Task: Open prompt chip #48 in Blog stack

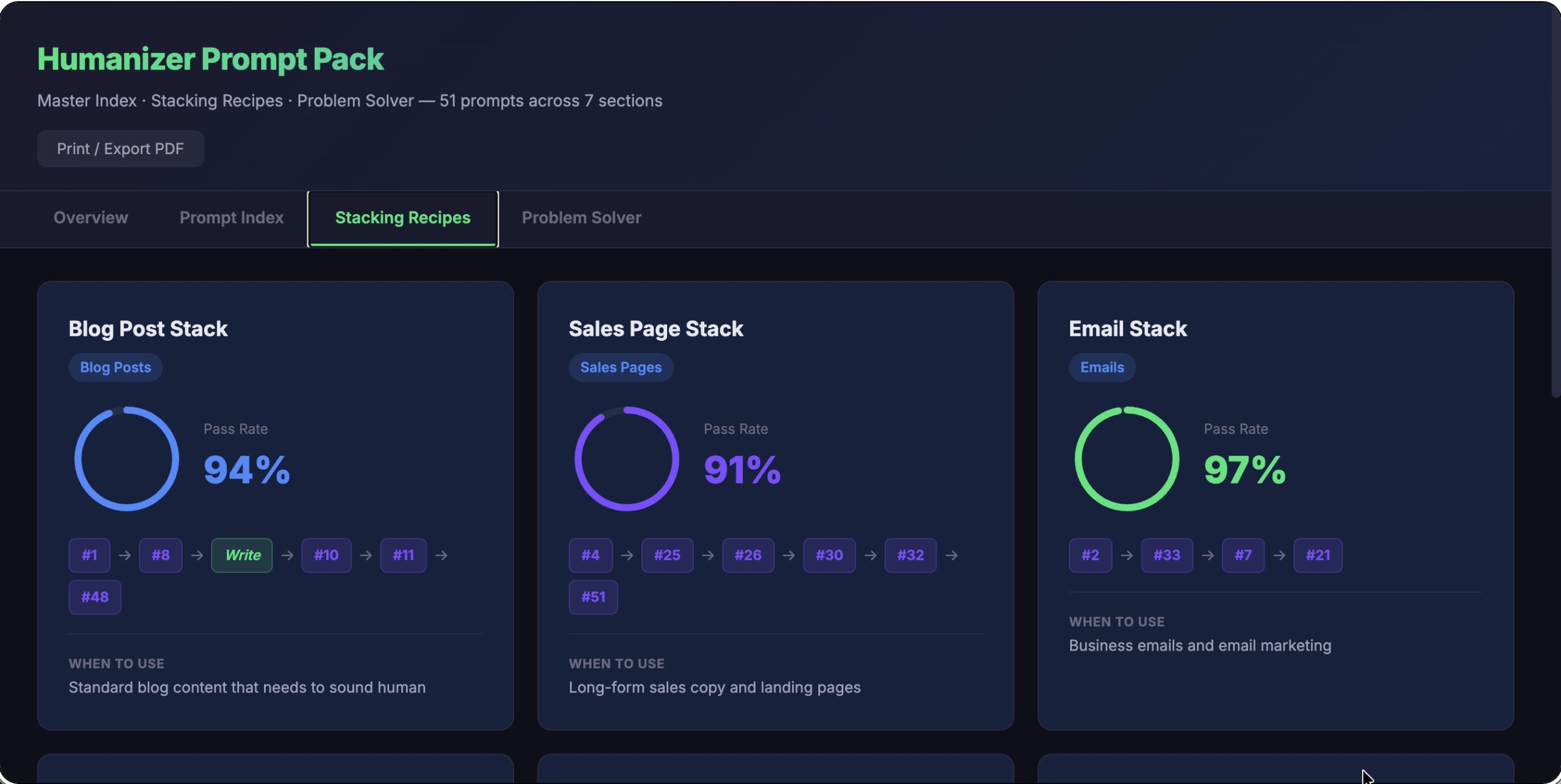Action: pyautogui.click(x=95, y=597)
